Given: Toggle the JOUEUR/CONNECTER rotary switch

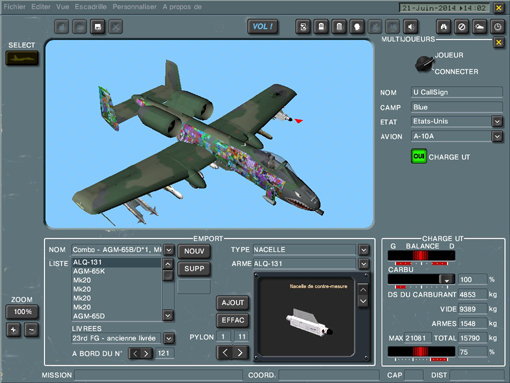Looking at the screenshot, I should coord(424,64).
